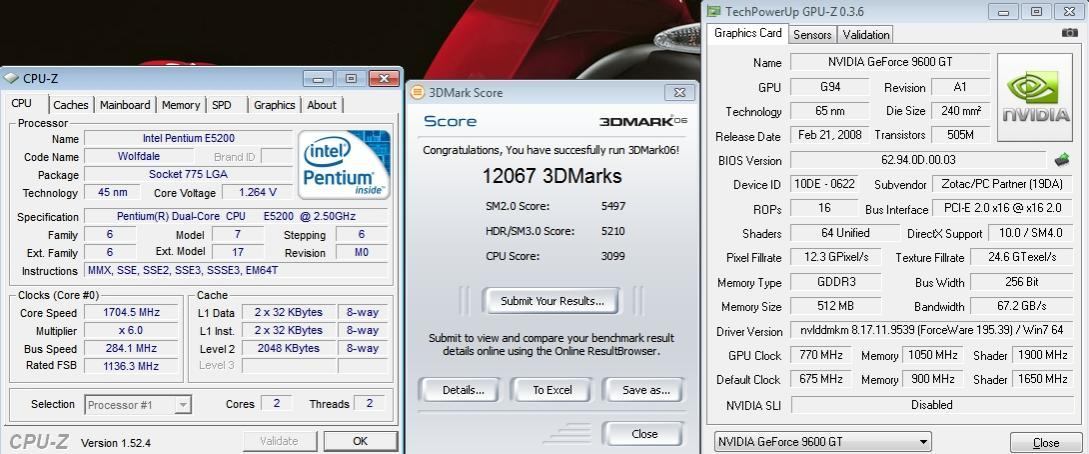Viewport: 1089px width, 454px height.
Task: Click the CPU Score value 3099
Action: tap(613, 256)
